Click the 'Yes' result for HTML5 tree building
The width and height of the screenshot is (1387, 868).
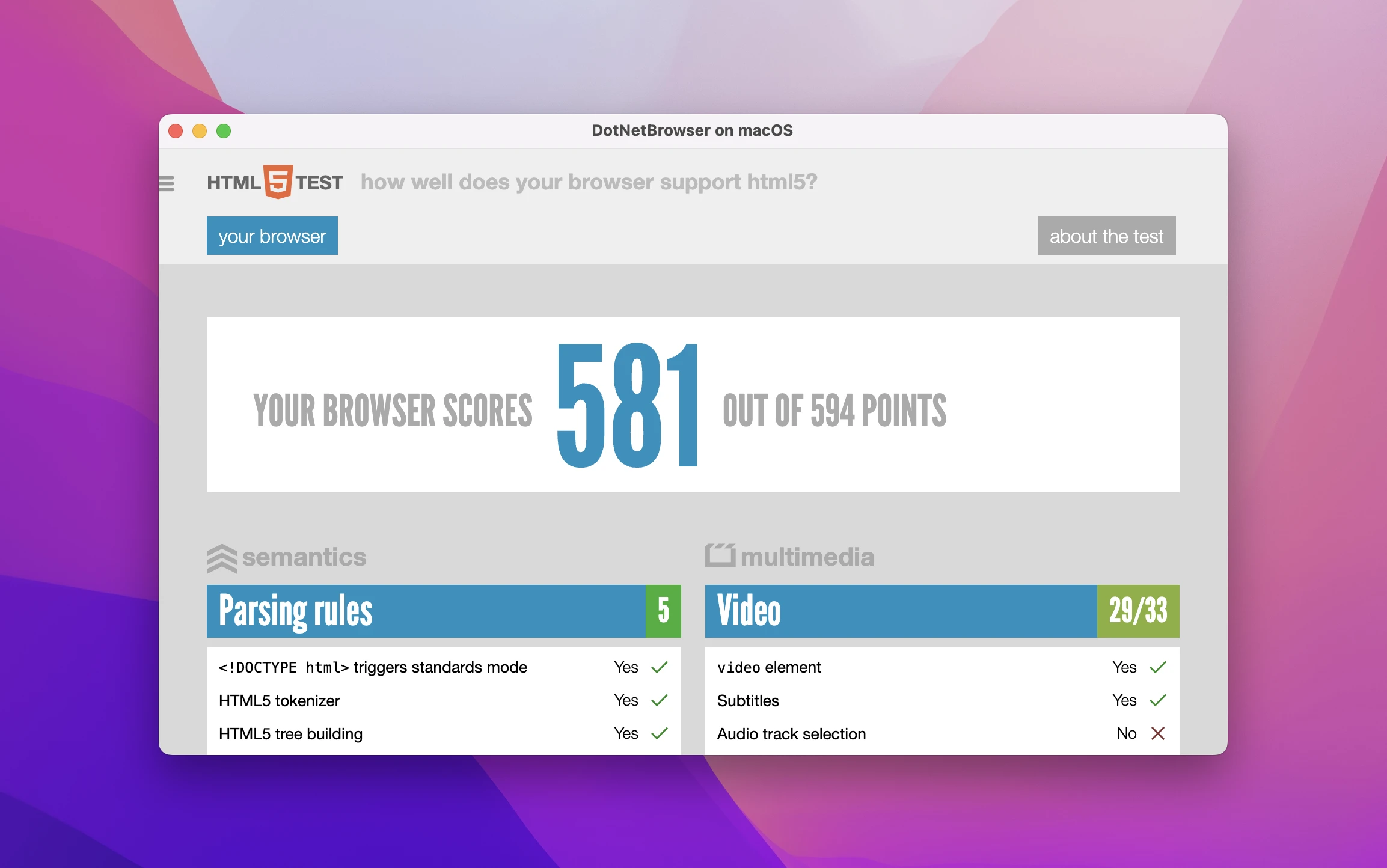pos(626,733)
